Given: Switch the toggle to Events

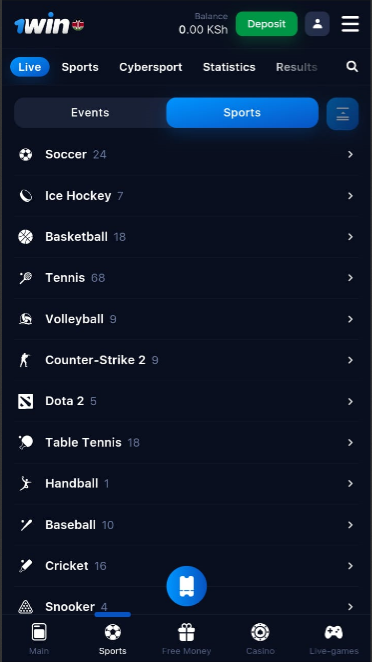Looking at the screenshot, I should (x=90, y=113).
